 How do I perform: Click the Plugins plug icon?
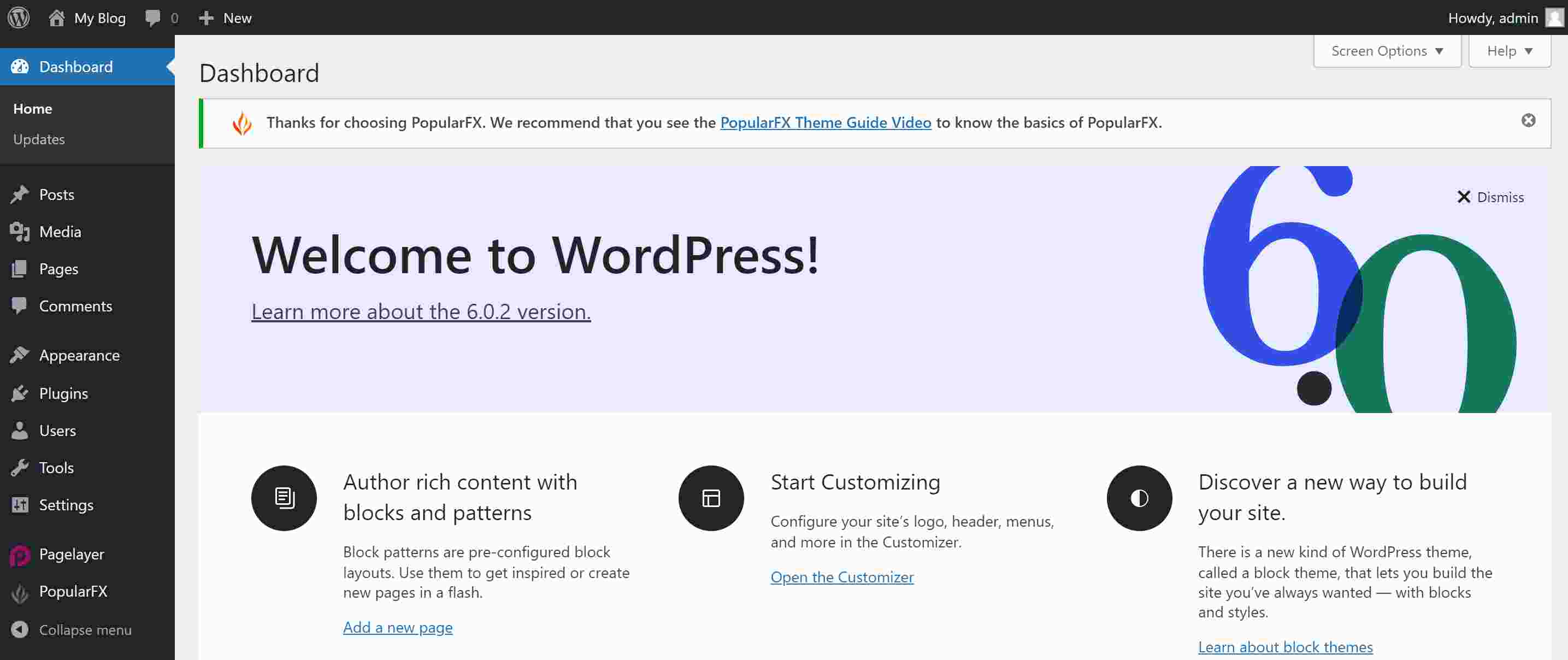pos(20,393)
